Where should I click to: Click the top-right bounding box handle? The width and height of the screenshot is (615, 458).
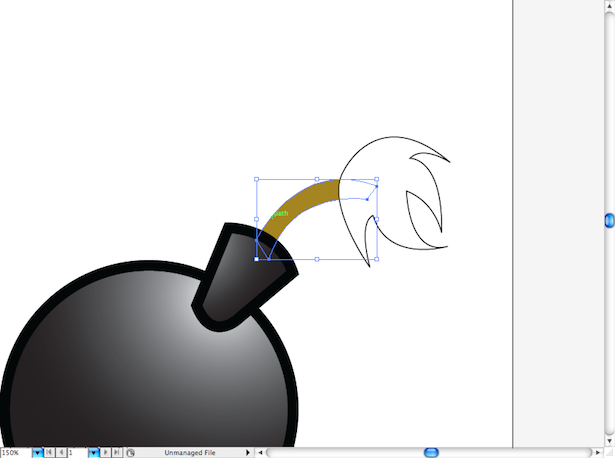tap(377, 179)
